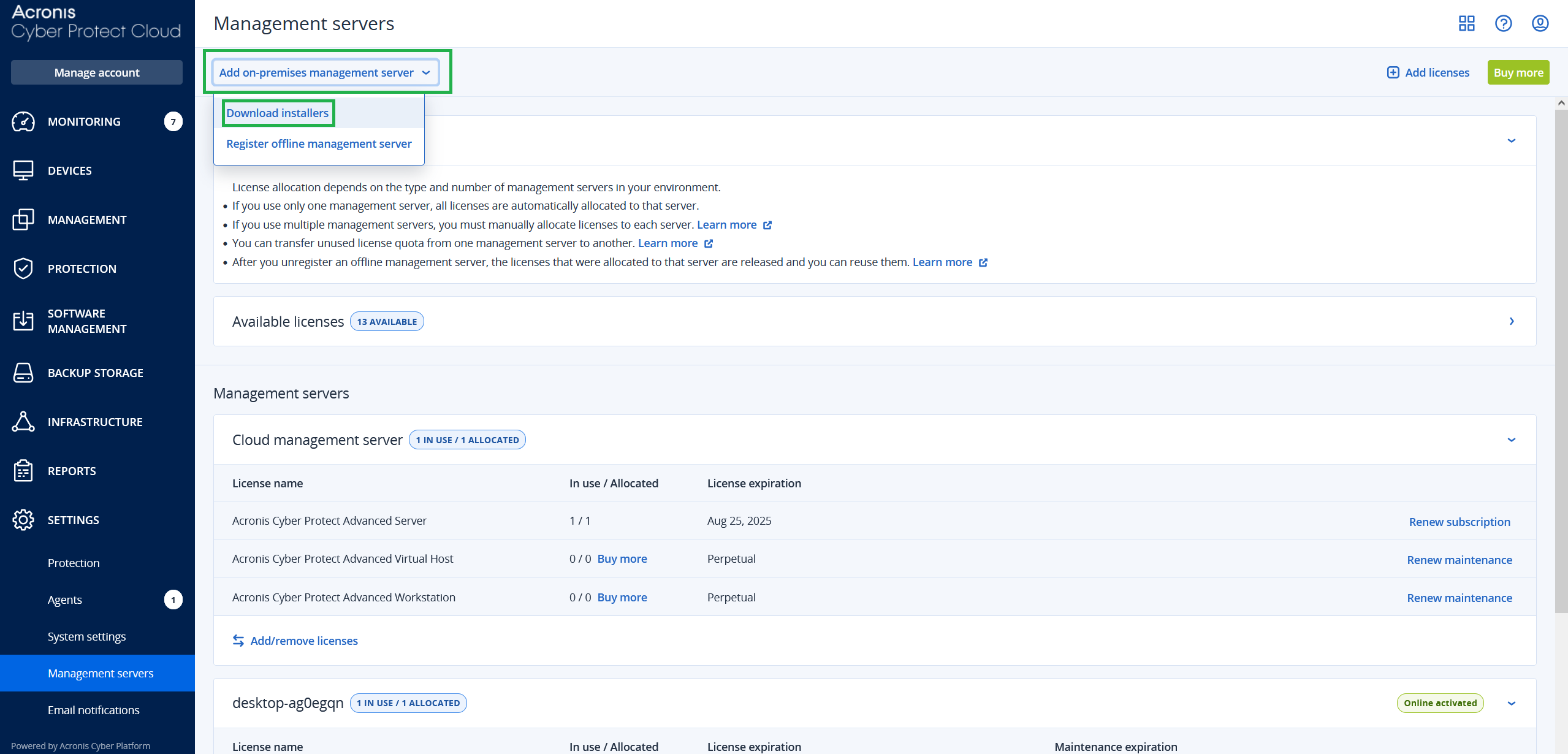Collapse the Cloud management server section
The width and height of the screenshot is (1568, 754).
click(x=1512, y=440)
